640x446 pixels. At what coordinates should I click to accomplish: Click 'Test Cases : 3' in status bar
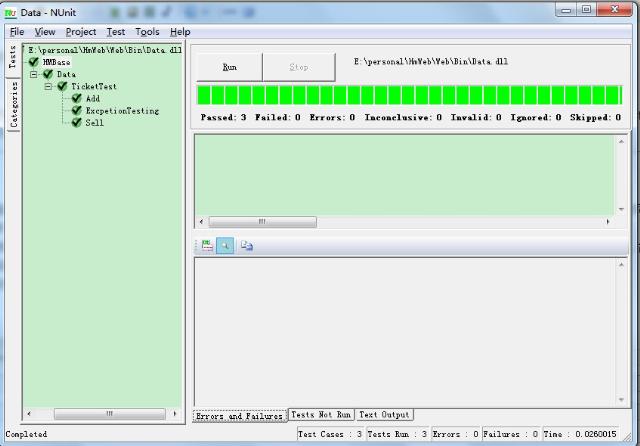tap(330, 434)
